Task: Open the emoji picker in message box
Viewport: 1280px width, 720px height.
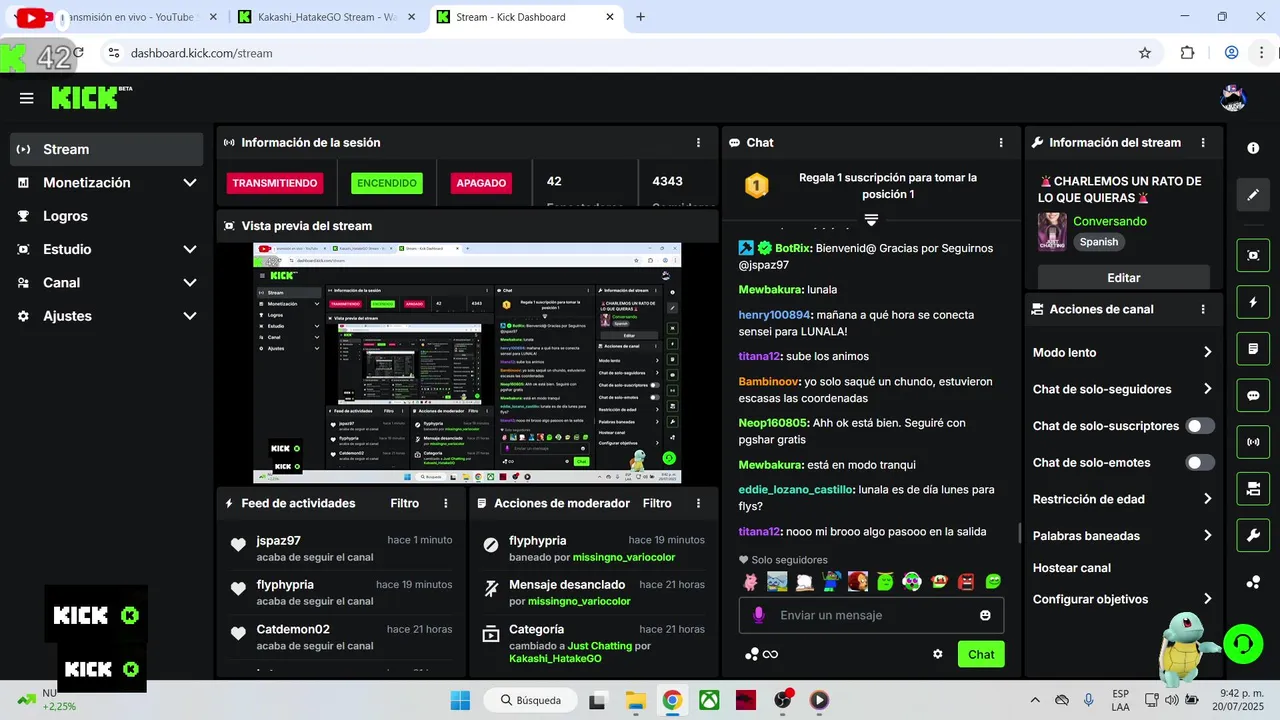Action: click(985, 615)
